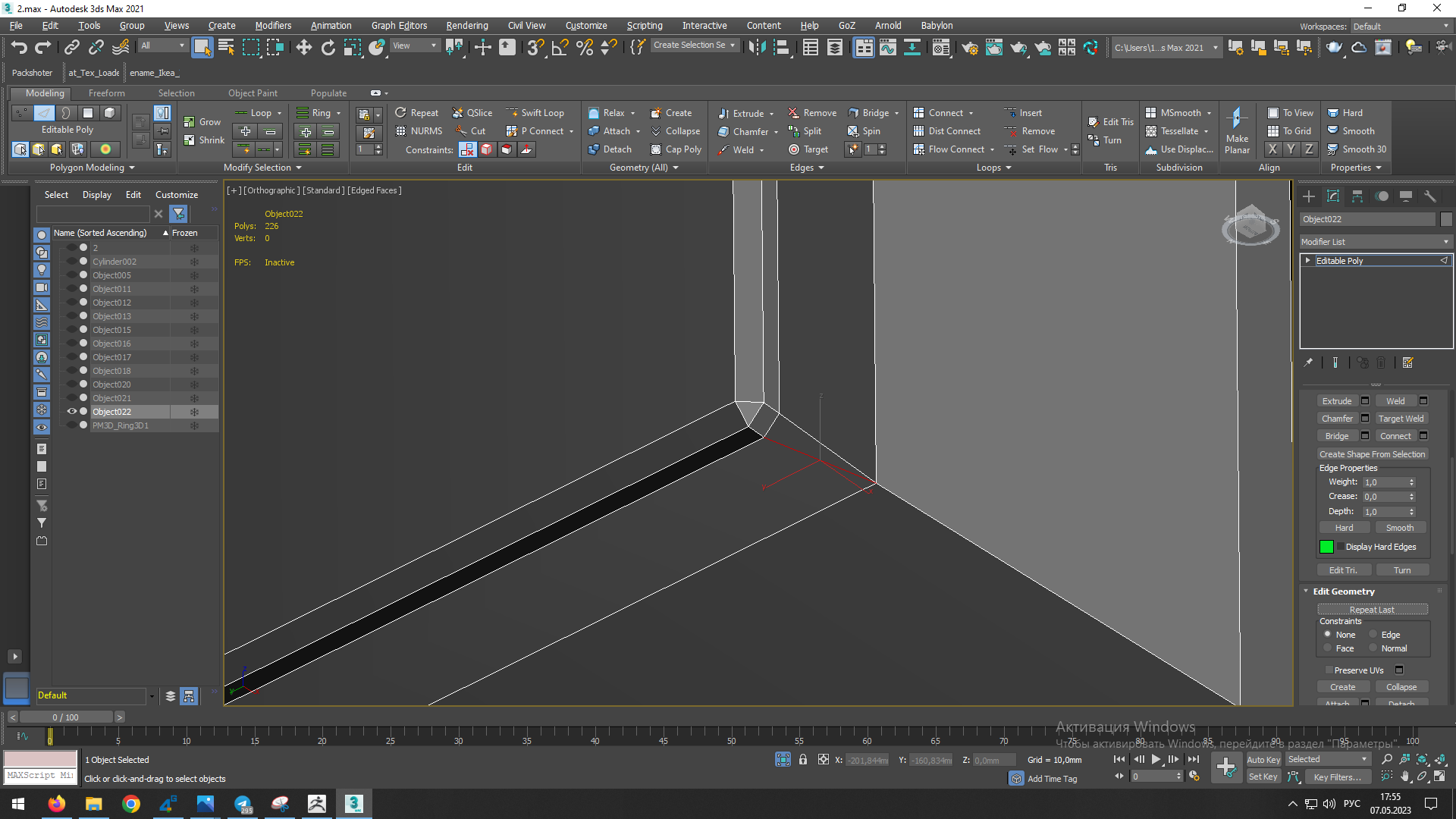
Task: Enable the Preserve UVs checkbox
Action: pyautogui.click(x=1329, y=670)
